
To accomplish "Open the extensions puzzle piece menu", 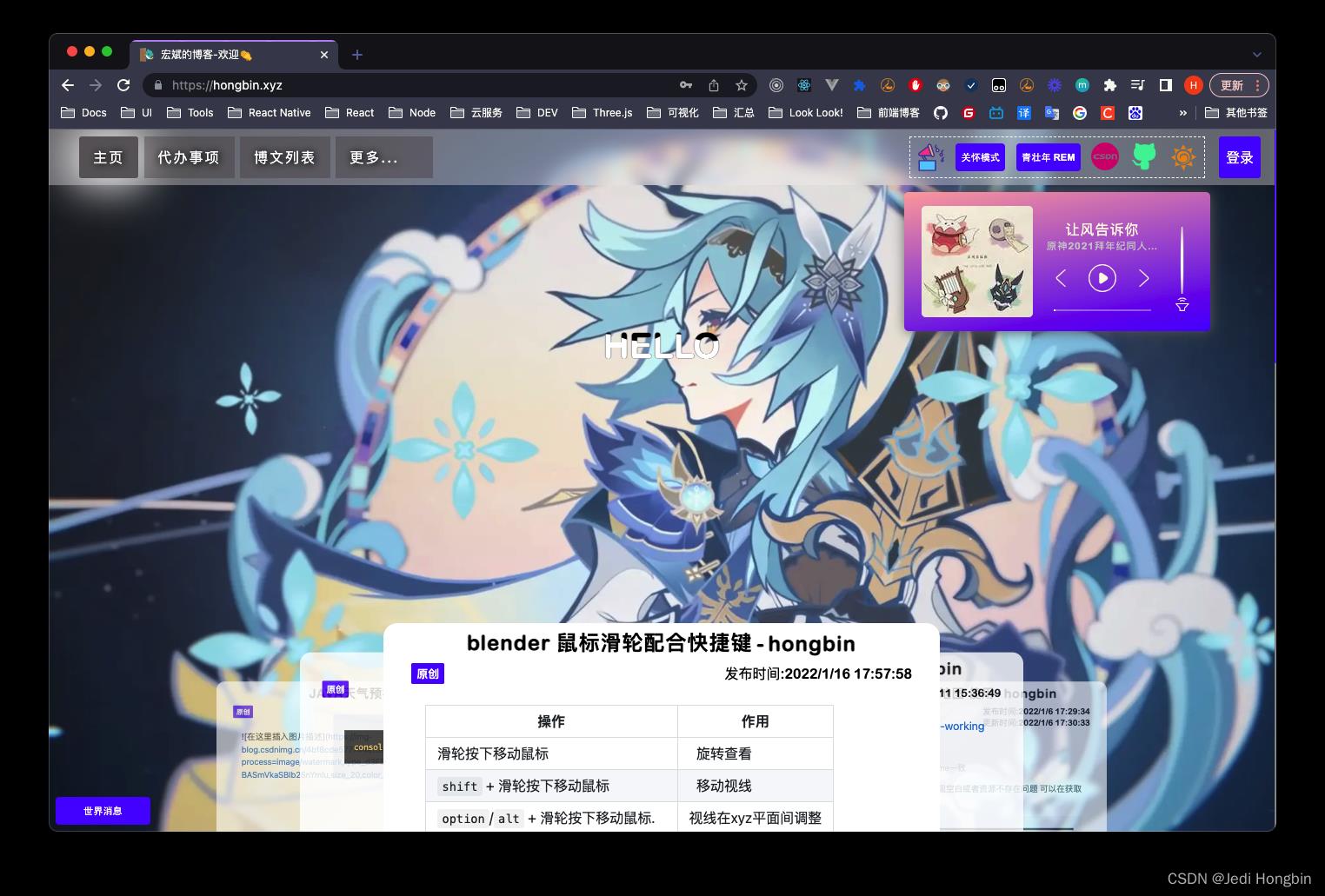I will click(x=1110, y=85).
